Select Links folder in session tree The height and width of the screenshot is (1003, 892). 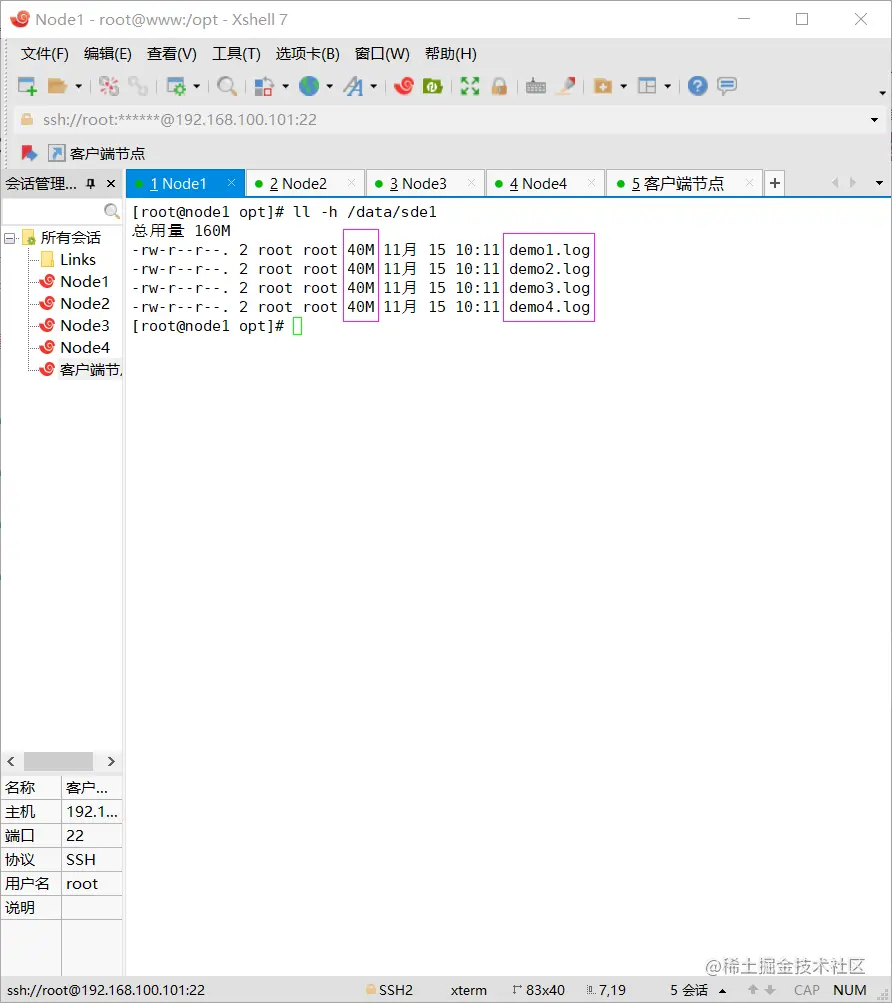(x=77, y=260)
